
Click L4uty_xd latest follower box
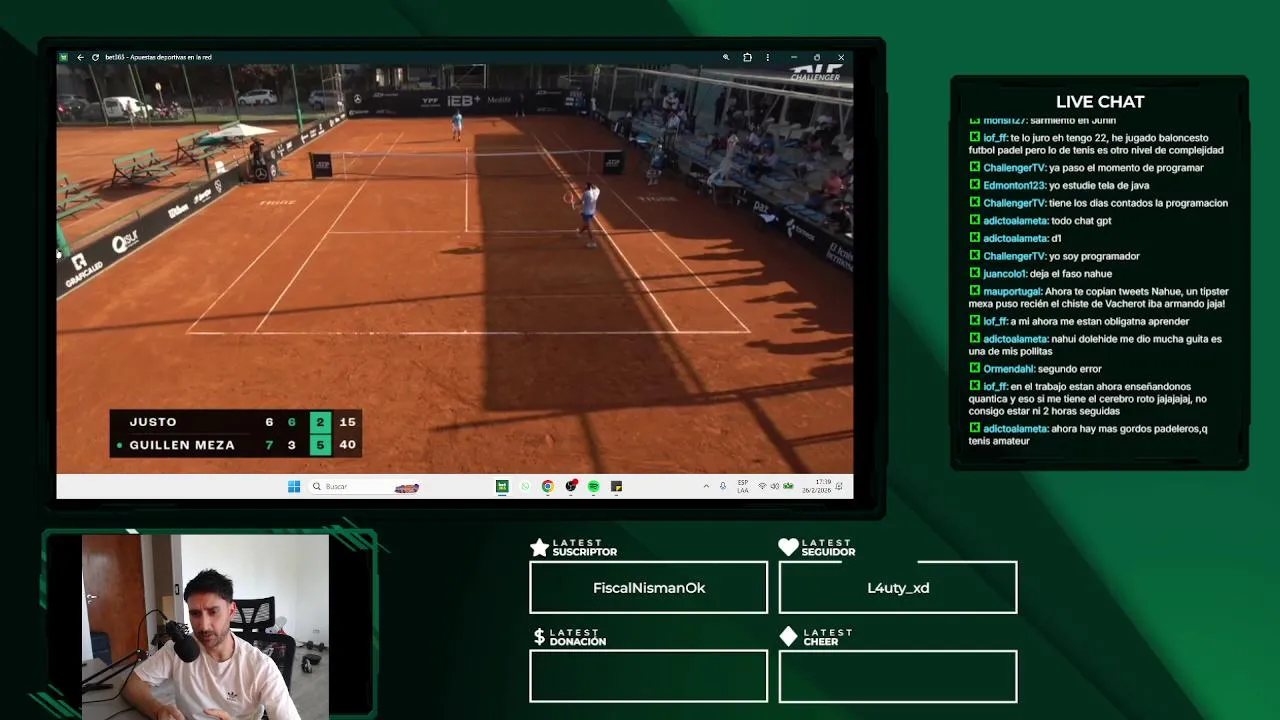tap(898, 587)
